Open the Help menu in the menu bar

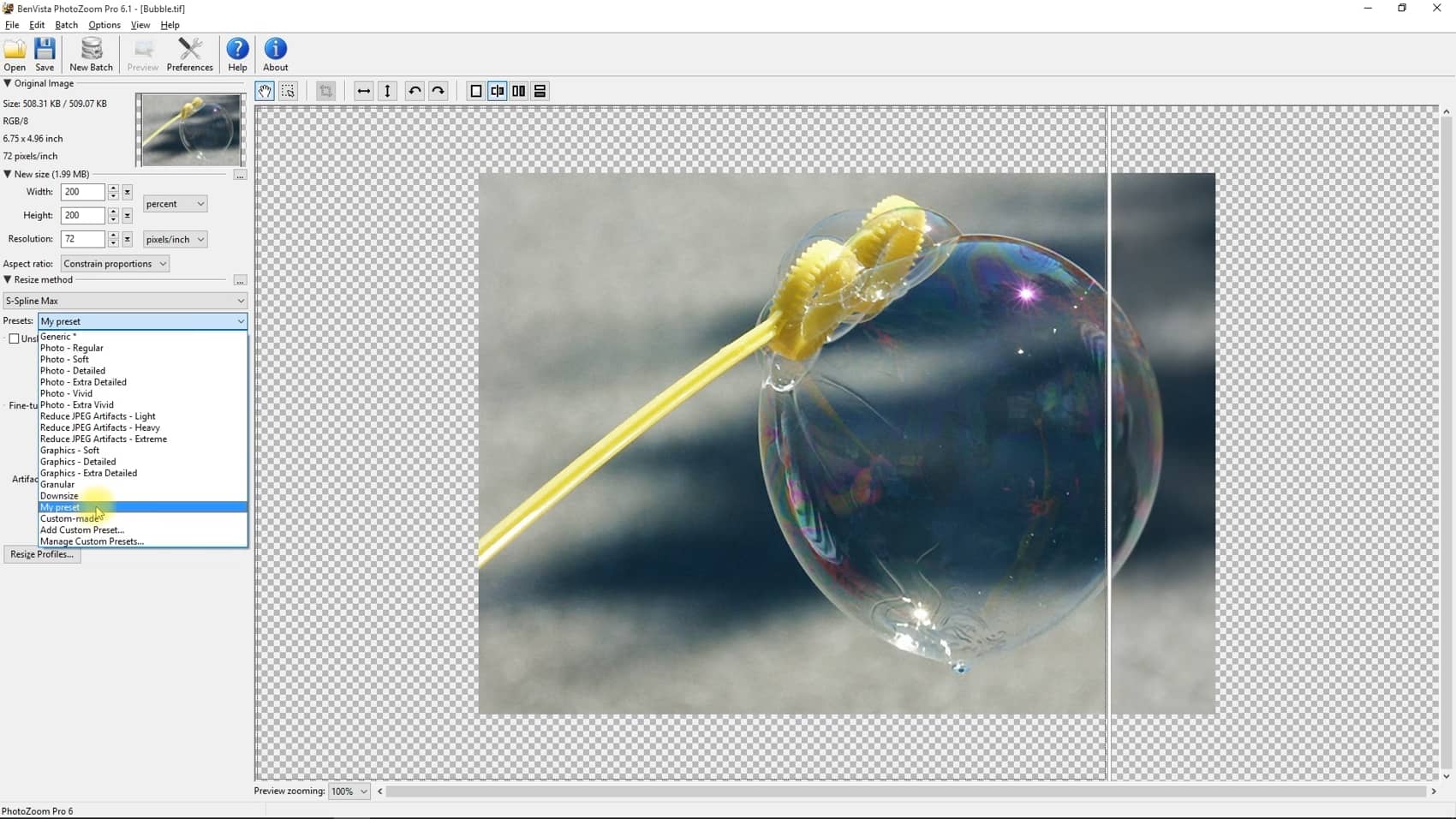point(170,25)
